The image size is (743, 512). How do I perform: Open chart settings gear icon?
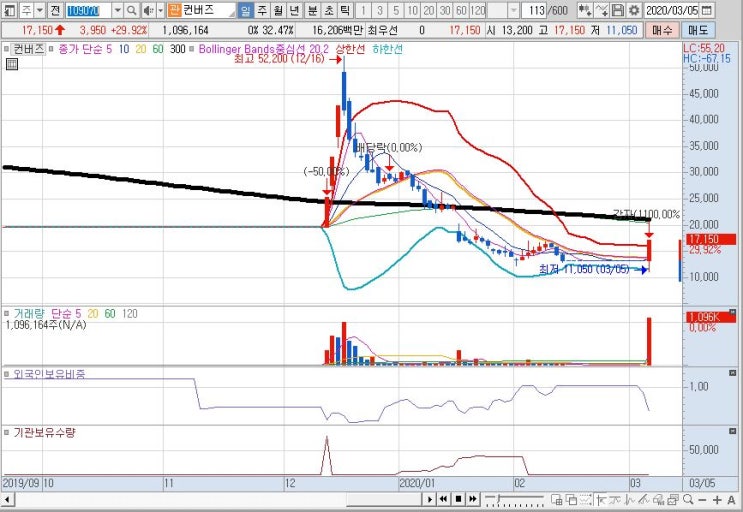tap(634, 10)
